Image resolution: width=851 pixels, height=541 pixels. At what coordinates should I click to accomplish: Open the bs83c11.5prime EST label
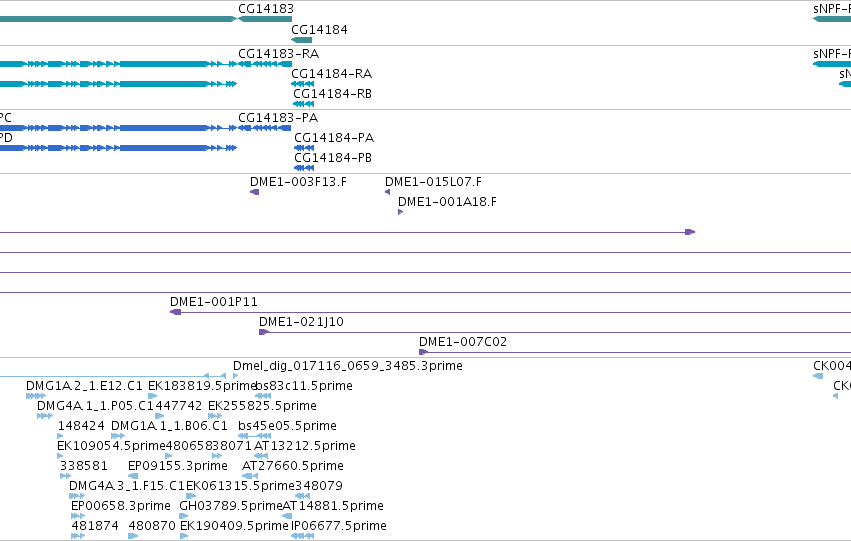coord(304,386)
